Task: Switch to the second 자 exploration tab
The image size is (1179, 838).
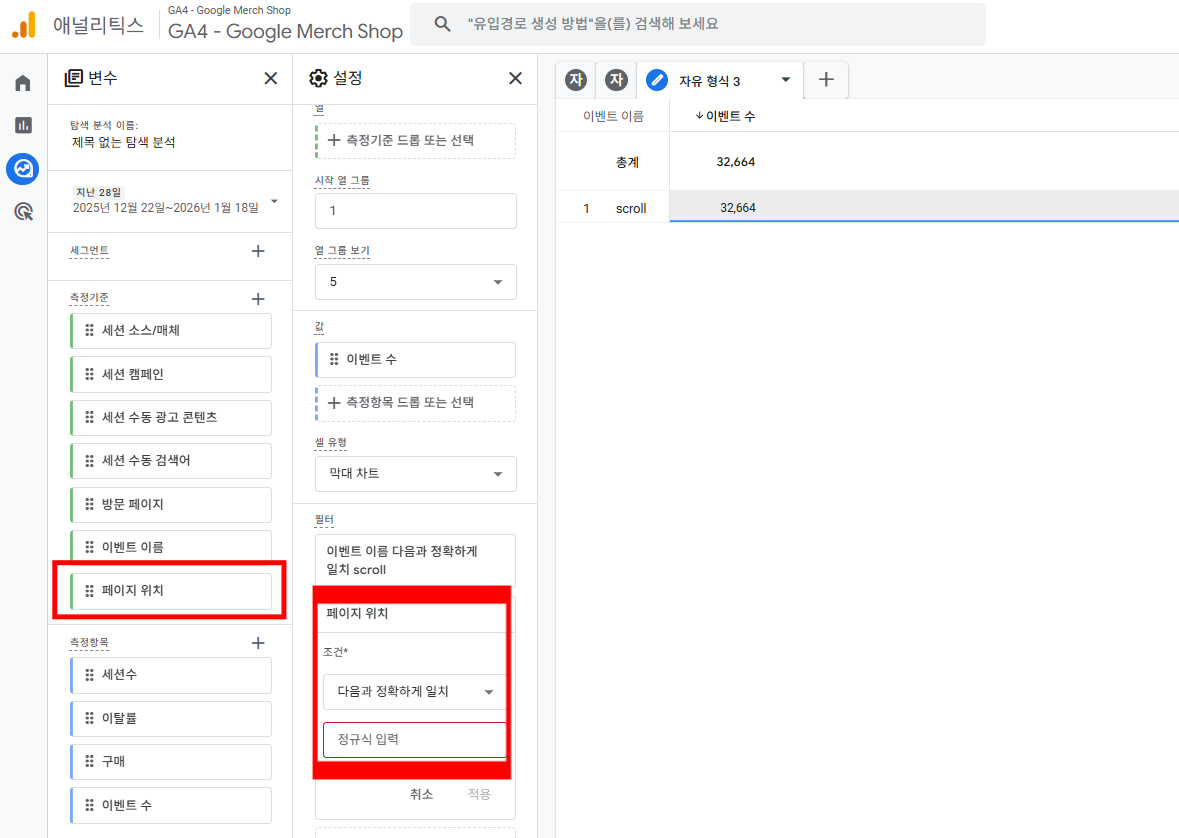Action: [617, 80]
